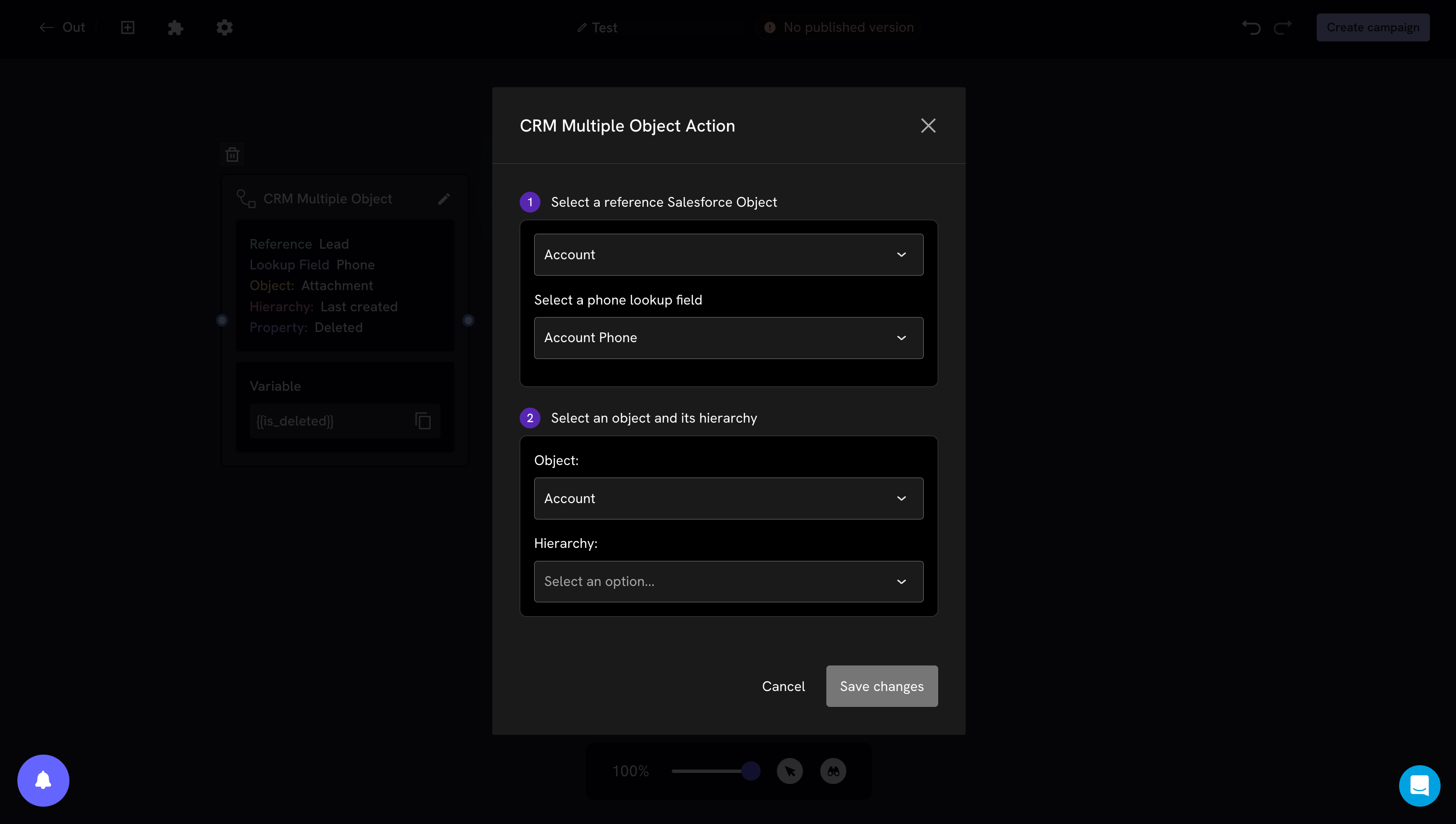Click the Reference Lead text in node
Screen dimensions: 1456x824
point(299,244)
